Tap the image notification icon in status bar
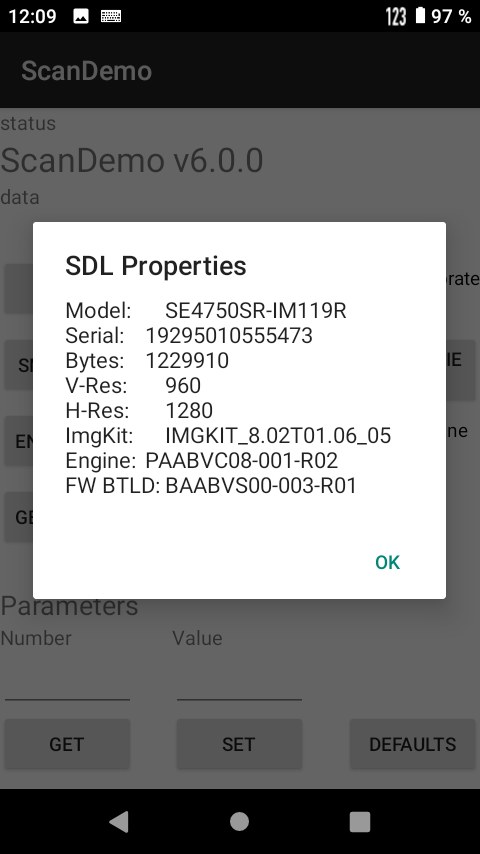 click(x=81, y=16)
